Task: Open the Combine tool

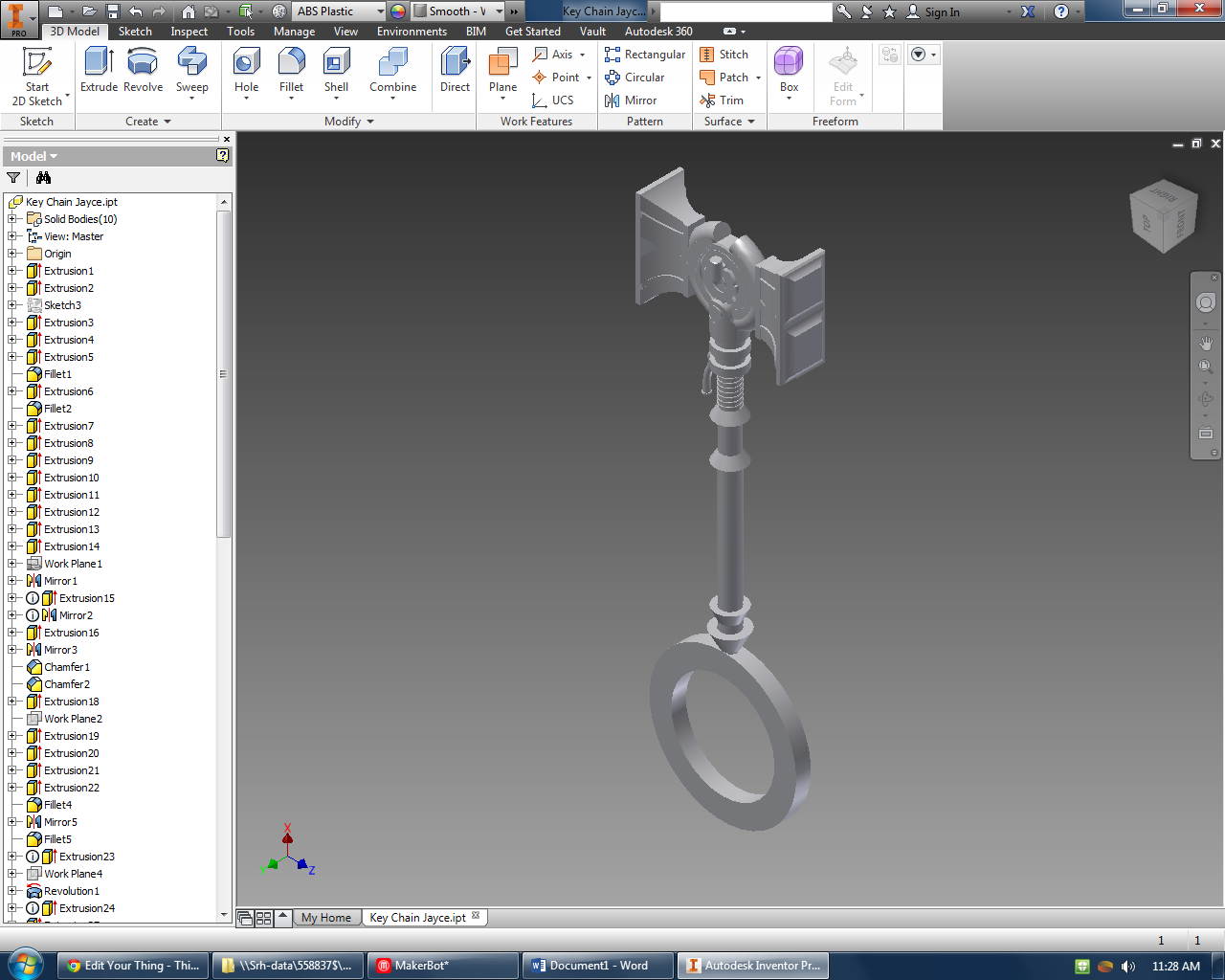Action: [x=392, y=71]
